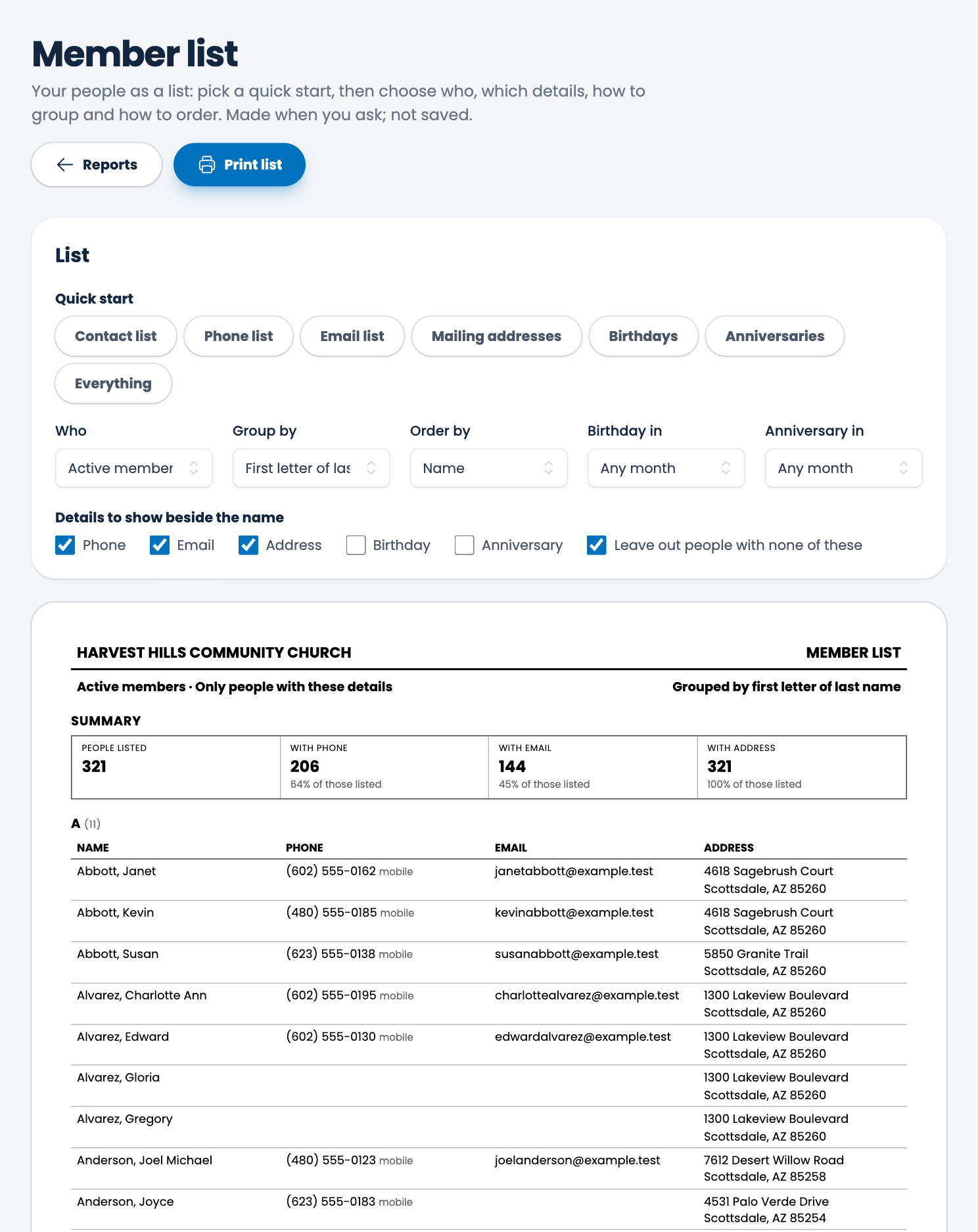The height and width of the screenshot is (1232, 978).
Task: Select the Birthdays quick start preset
Action: click(x=643, y=336)
